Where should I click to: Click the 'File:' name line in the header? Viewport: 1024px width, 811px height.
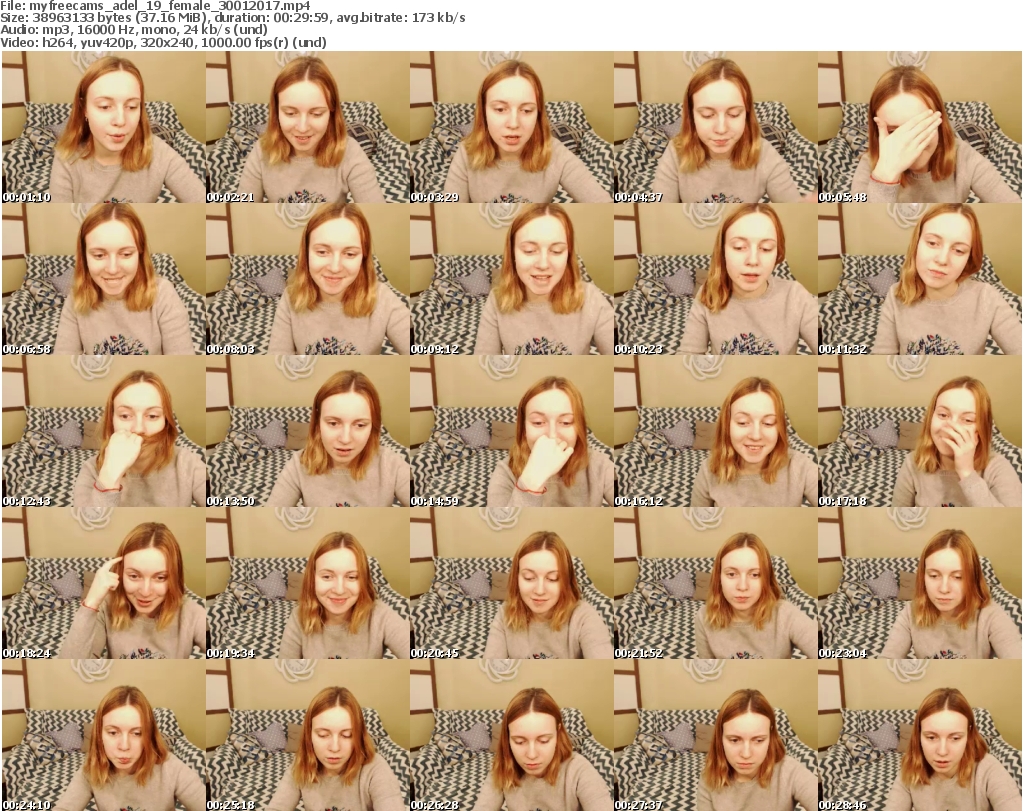155,6
